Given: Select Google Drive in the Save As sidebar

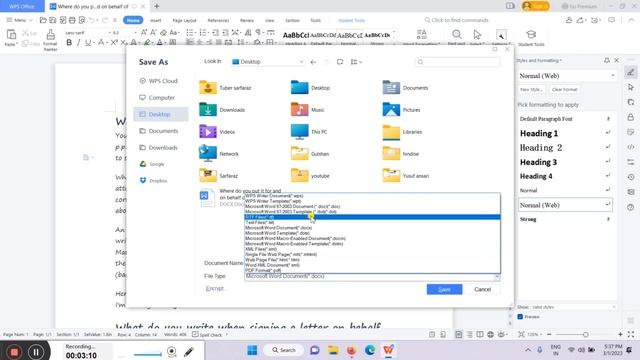Looking at the screenshot, I should [x=153, y=164].
